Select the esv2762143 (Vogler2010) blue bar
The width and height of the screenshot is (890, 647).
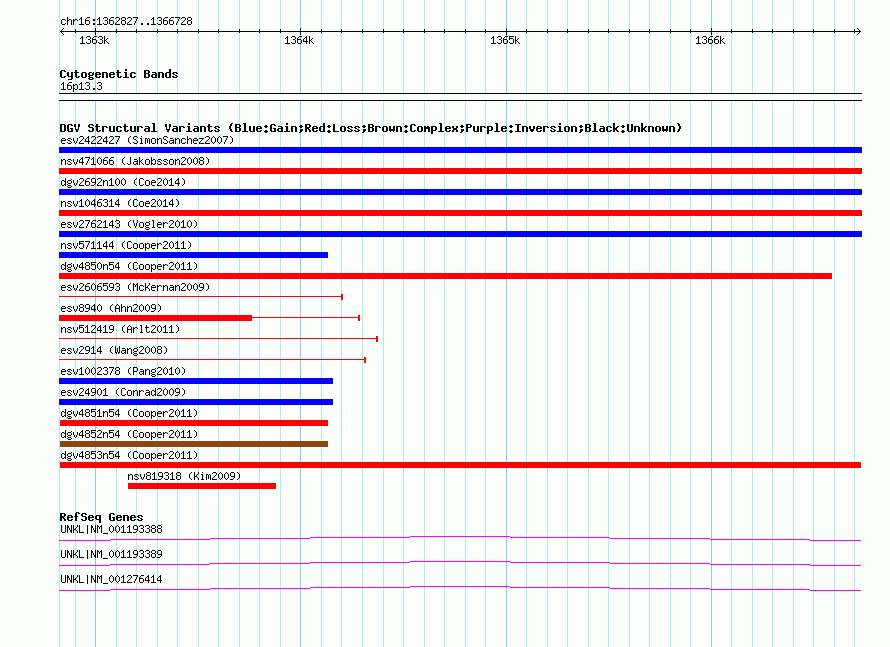(460, 234)
